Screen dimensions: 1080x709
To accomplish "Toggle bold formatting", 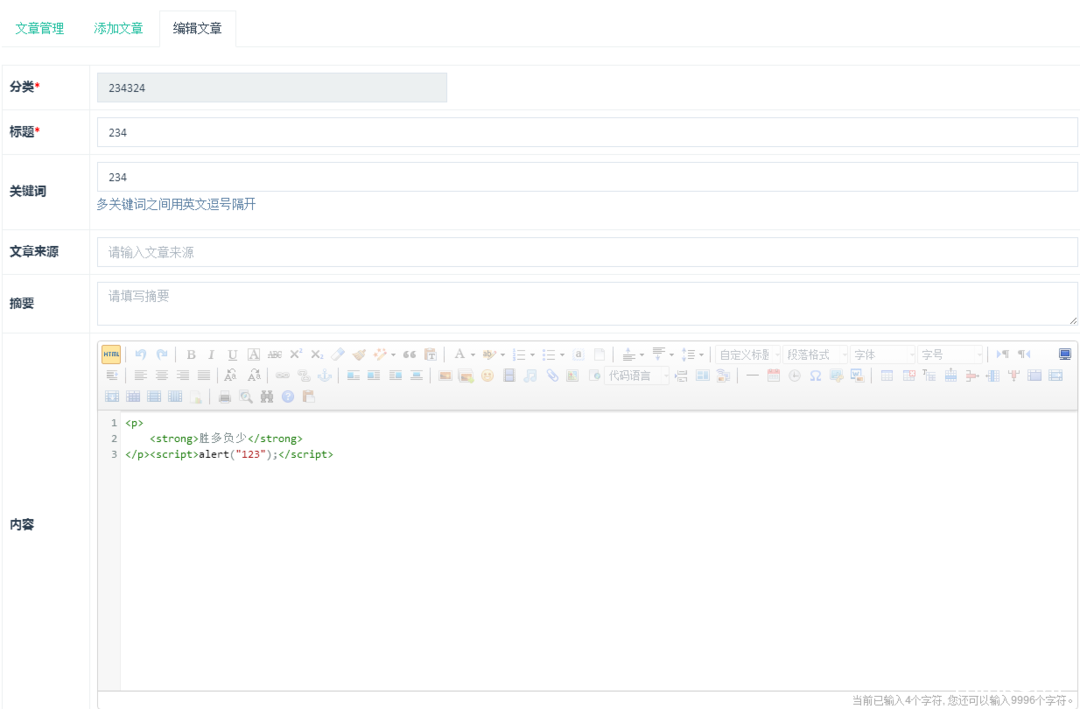I will [191, 354].
